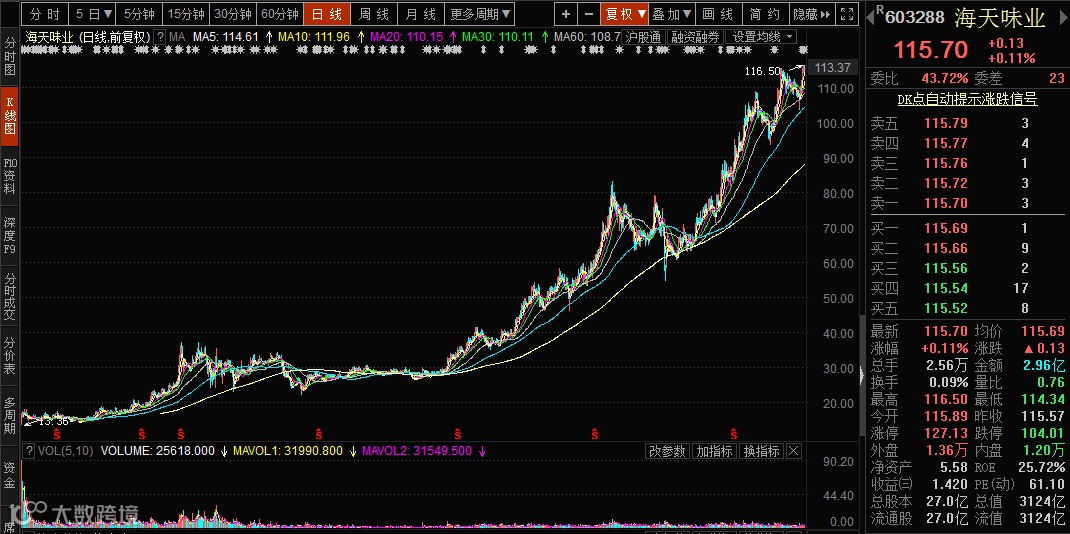This screenshot has height=534, width=1070.
Task: Open F10资料 sidebar page
Action: [10, 176]
